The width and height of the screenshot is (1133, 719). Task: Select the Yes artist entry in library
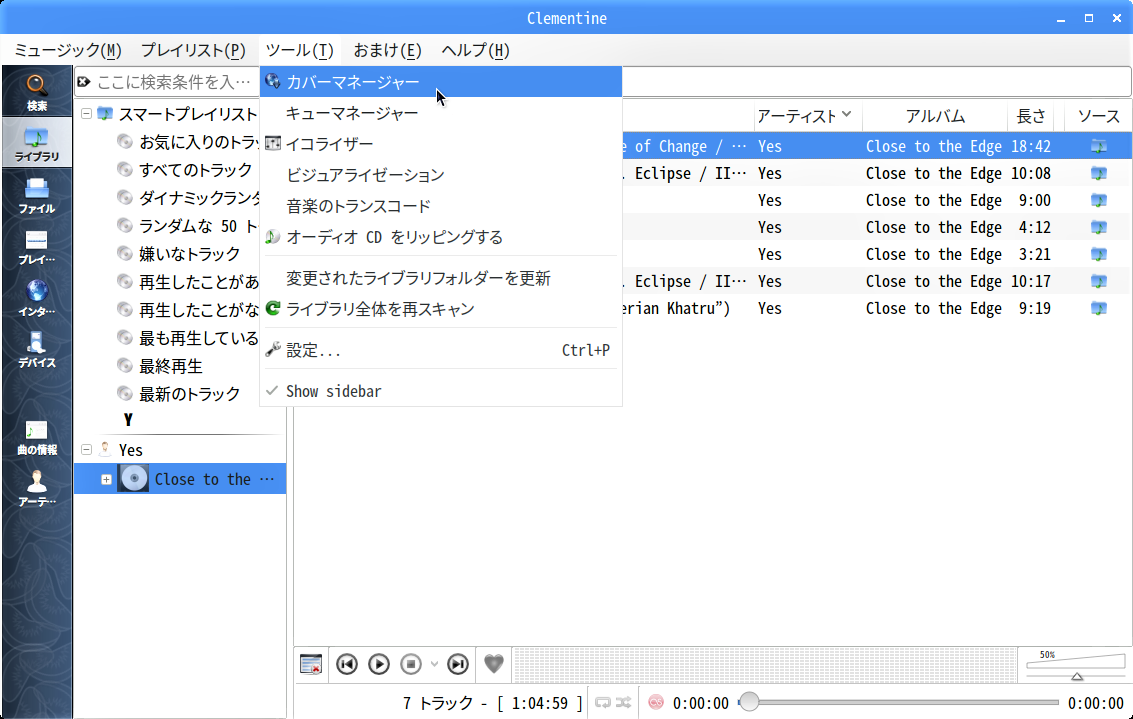[131, 450]
